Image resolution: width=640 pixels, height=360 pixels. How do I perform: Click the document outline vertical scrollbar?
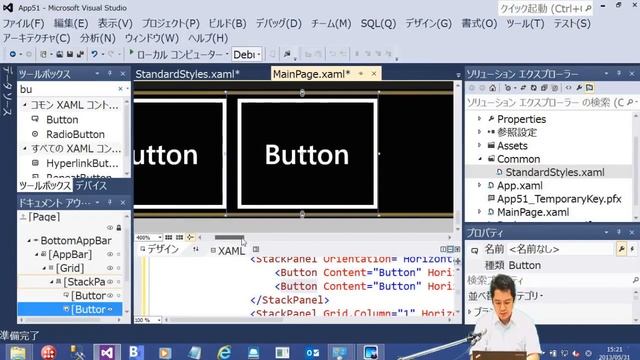coord(127,263)
